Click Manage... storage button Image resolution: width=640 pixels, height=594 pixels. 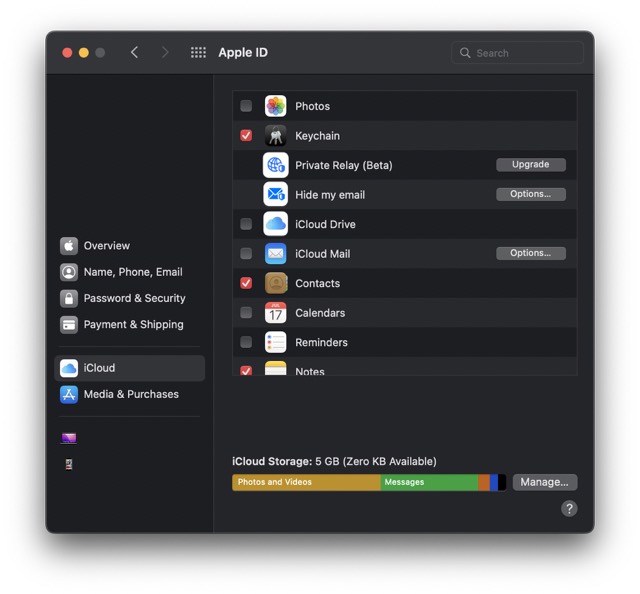(x=544, y=482)
